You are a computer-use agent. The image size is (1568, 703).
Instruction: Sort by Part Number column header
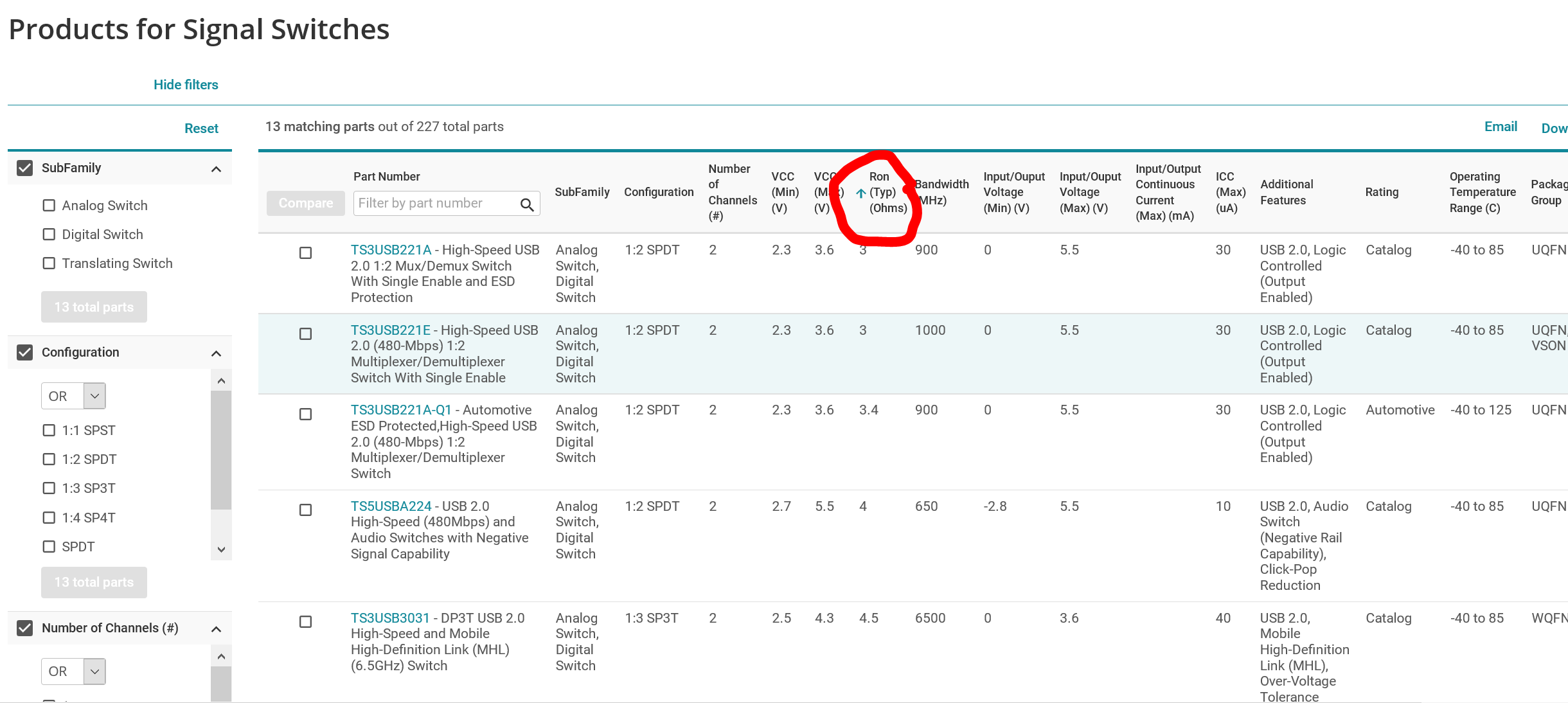coord(386,177)
